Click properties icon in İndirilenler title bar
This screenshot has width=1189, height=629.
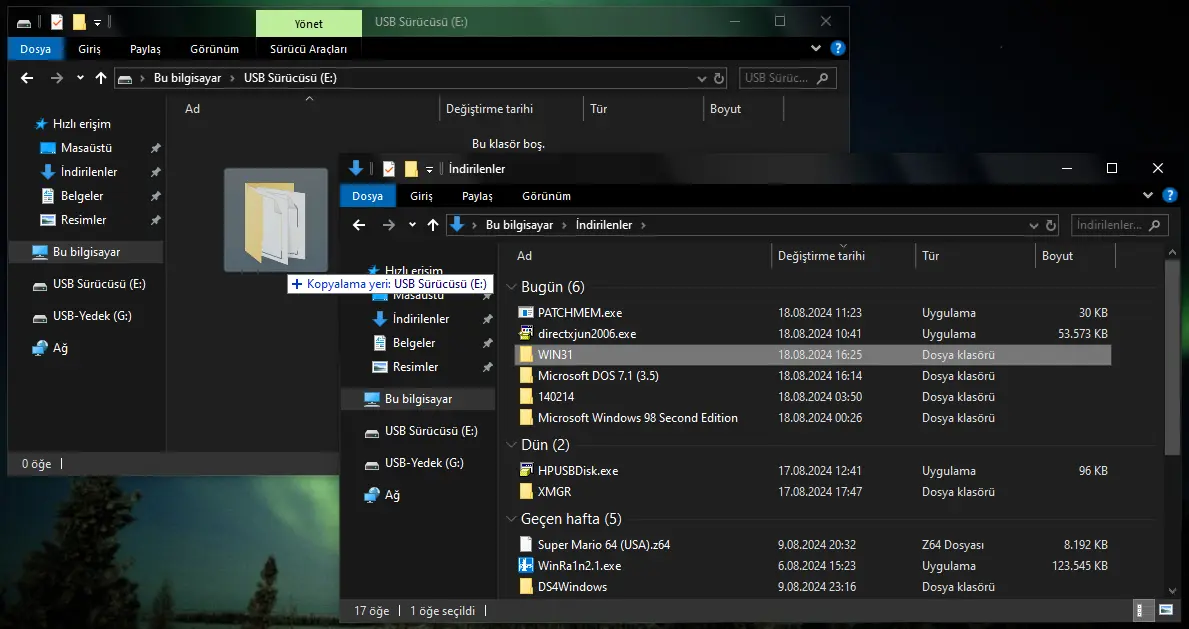pos(388,168)
